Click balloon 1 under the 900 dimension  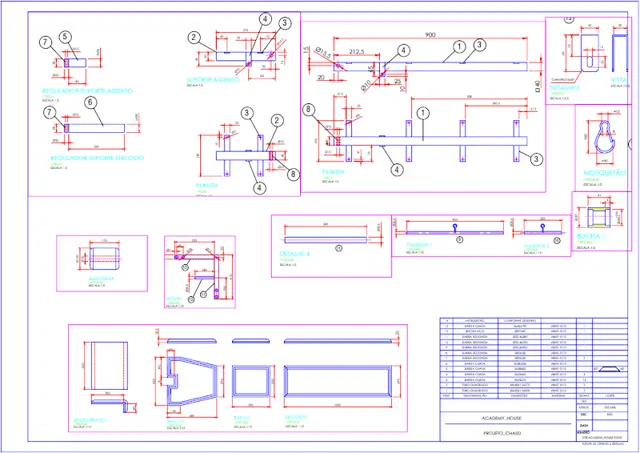coord(459,47)
